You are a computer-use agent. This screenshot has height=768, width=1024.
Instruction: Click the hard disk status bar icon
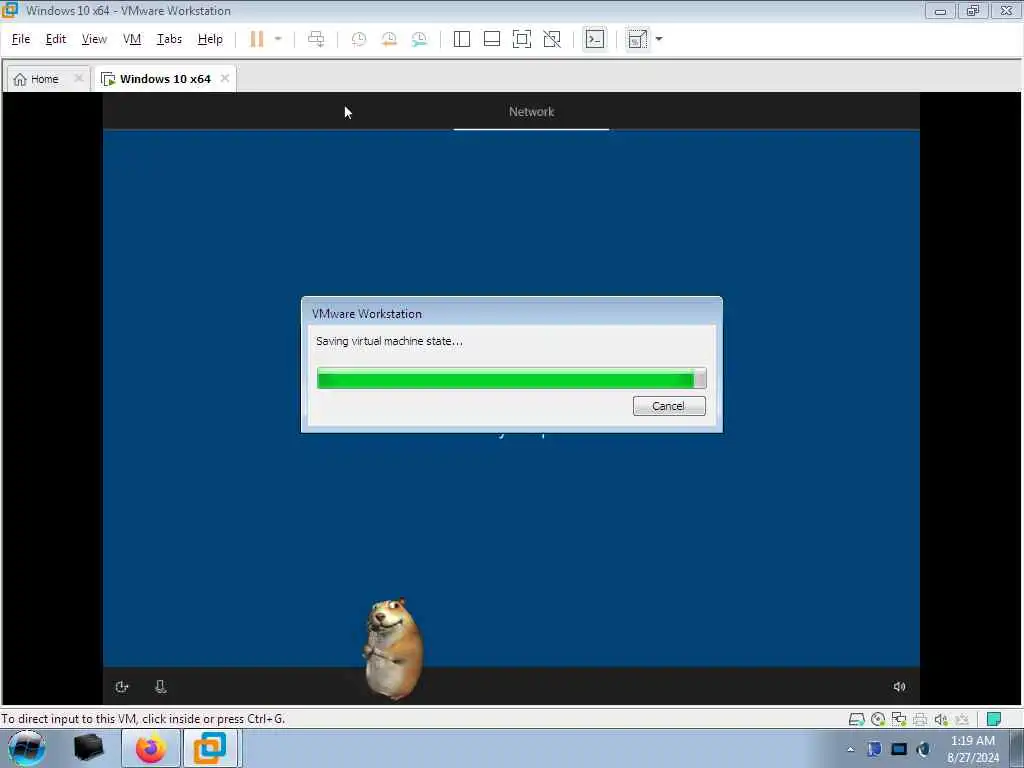pos(856,720)
